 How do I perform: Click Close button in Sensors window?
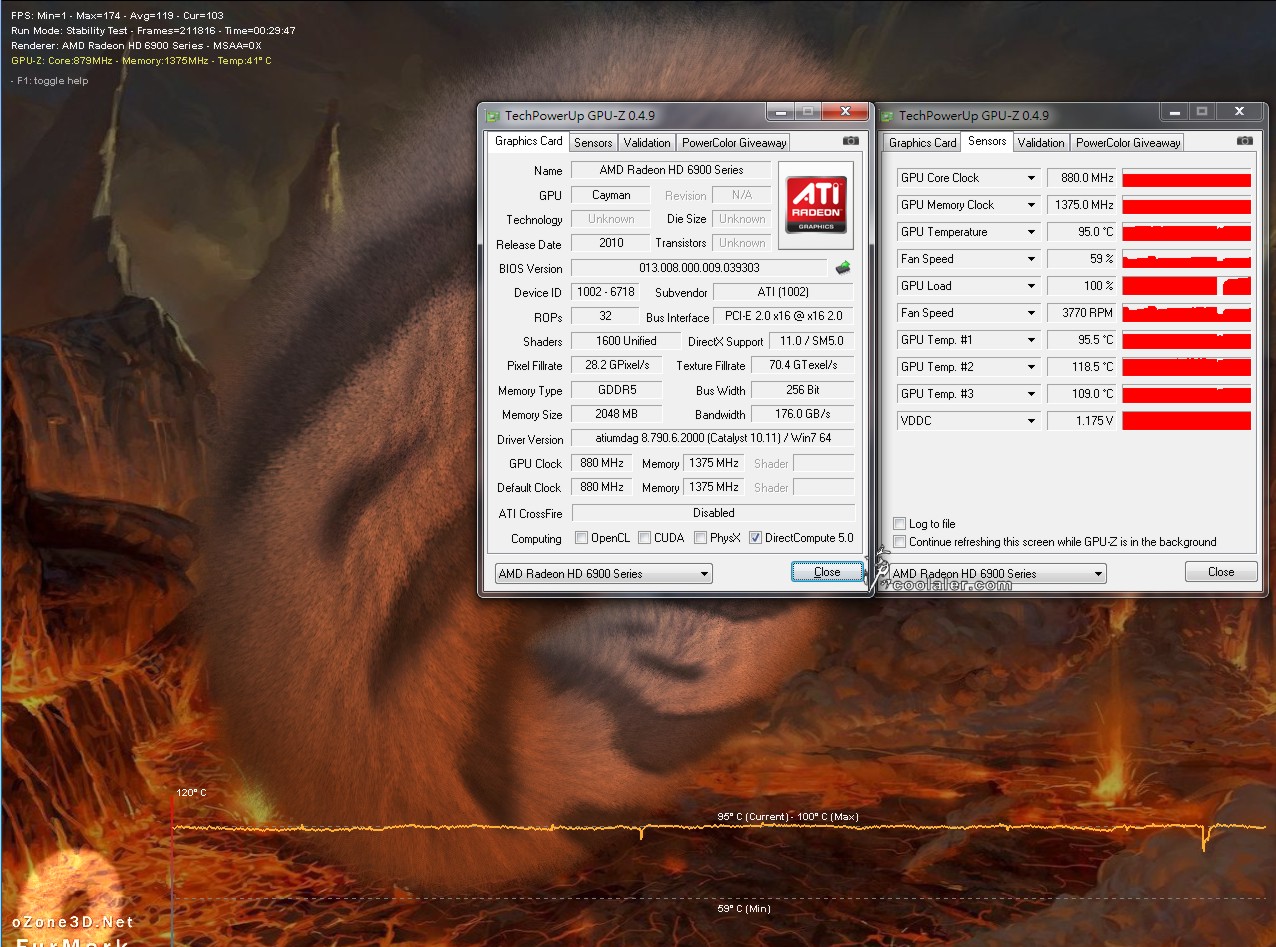coord(1221,572)
